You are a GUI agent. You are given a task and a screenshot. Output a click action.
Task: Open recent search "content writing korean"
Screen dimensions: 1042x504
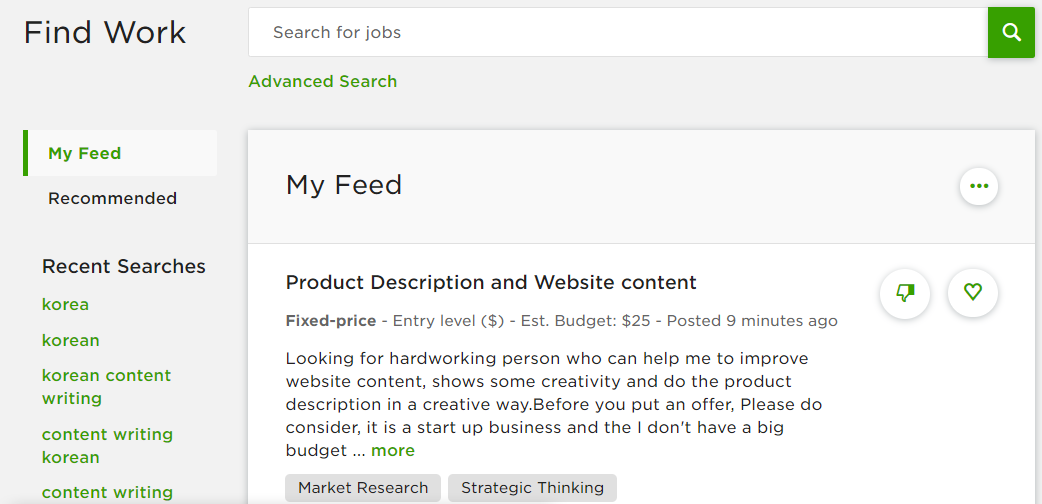point(107,445)
